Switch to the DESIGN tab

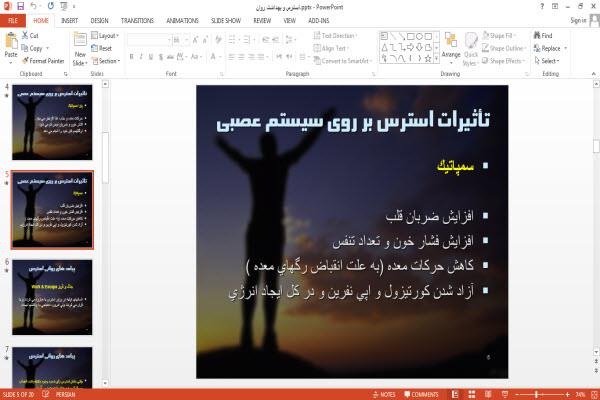[x=99, y=21]
